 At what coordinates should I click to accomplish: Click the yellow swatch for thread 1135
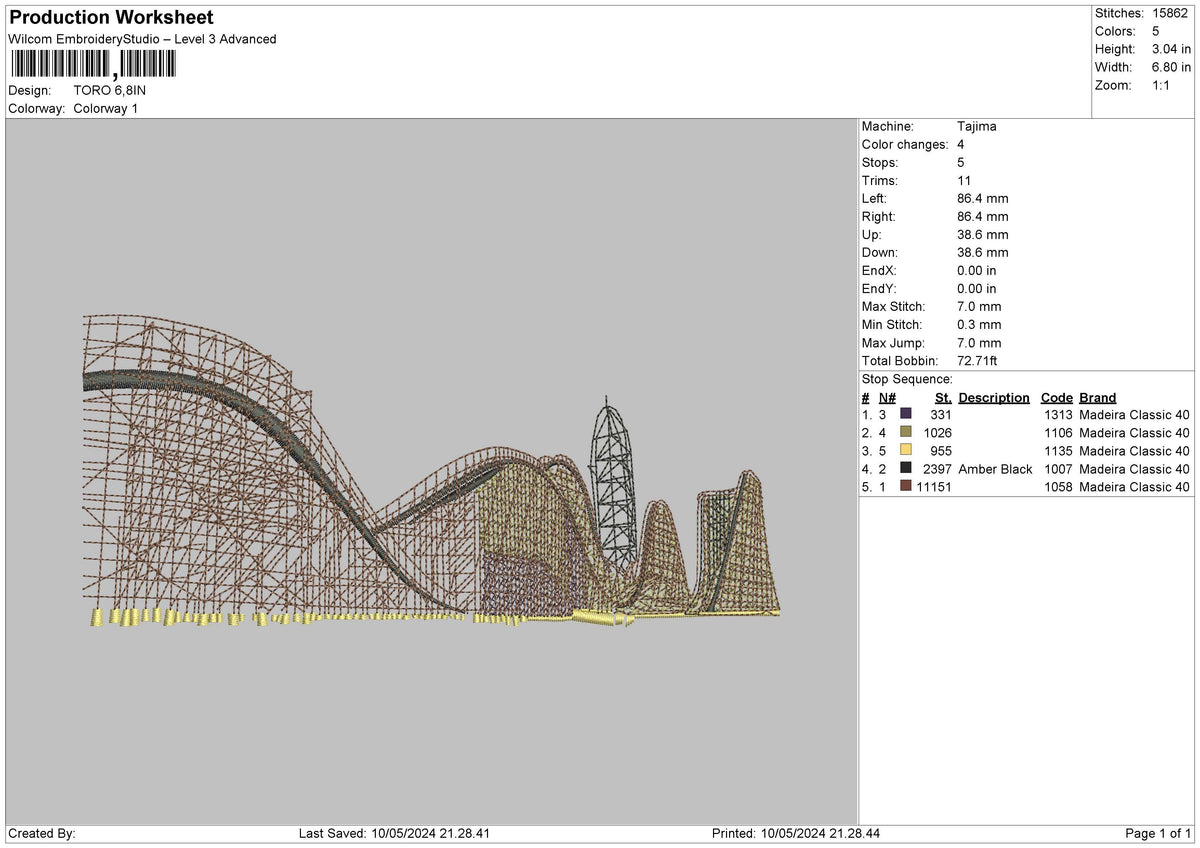[x=906, y=450]
